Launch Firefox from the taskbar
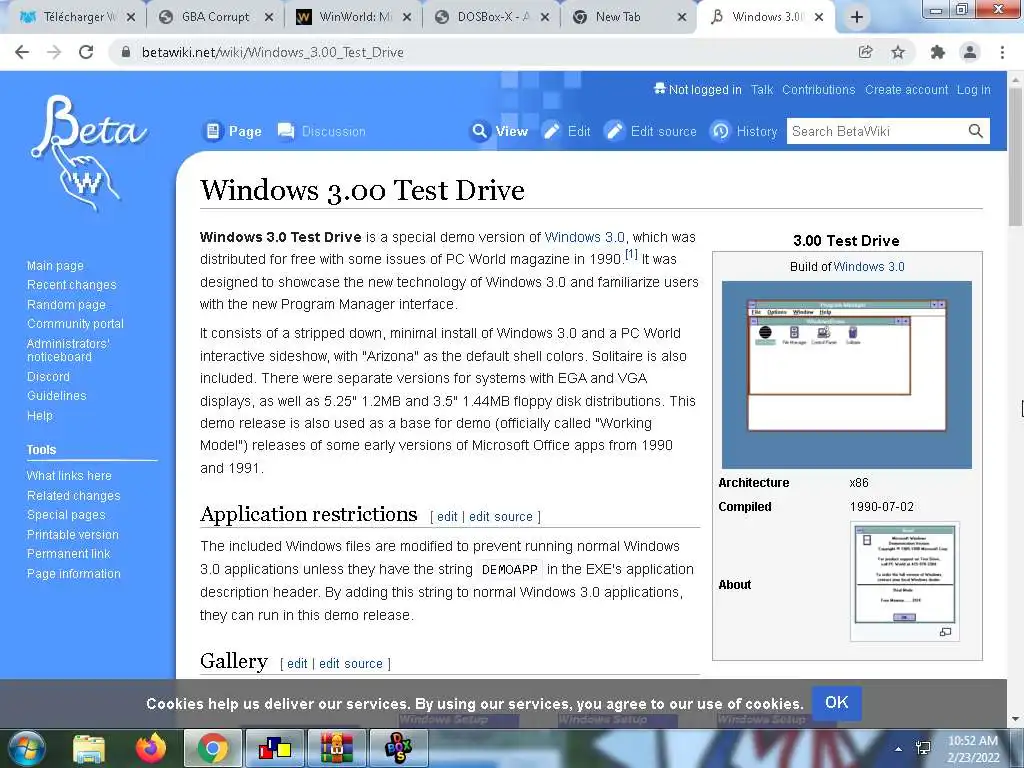This screenshot has height=768, width=1024. click(x=151, y=748)
